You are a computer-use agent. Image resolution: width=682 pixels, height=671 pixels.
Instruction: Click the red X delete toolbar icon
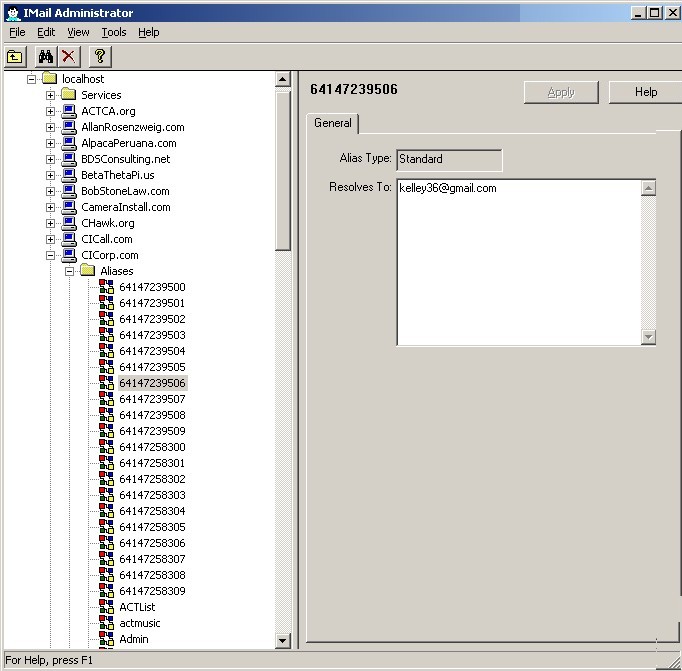tap(68, 57)
